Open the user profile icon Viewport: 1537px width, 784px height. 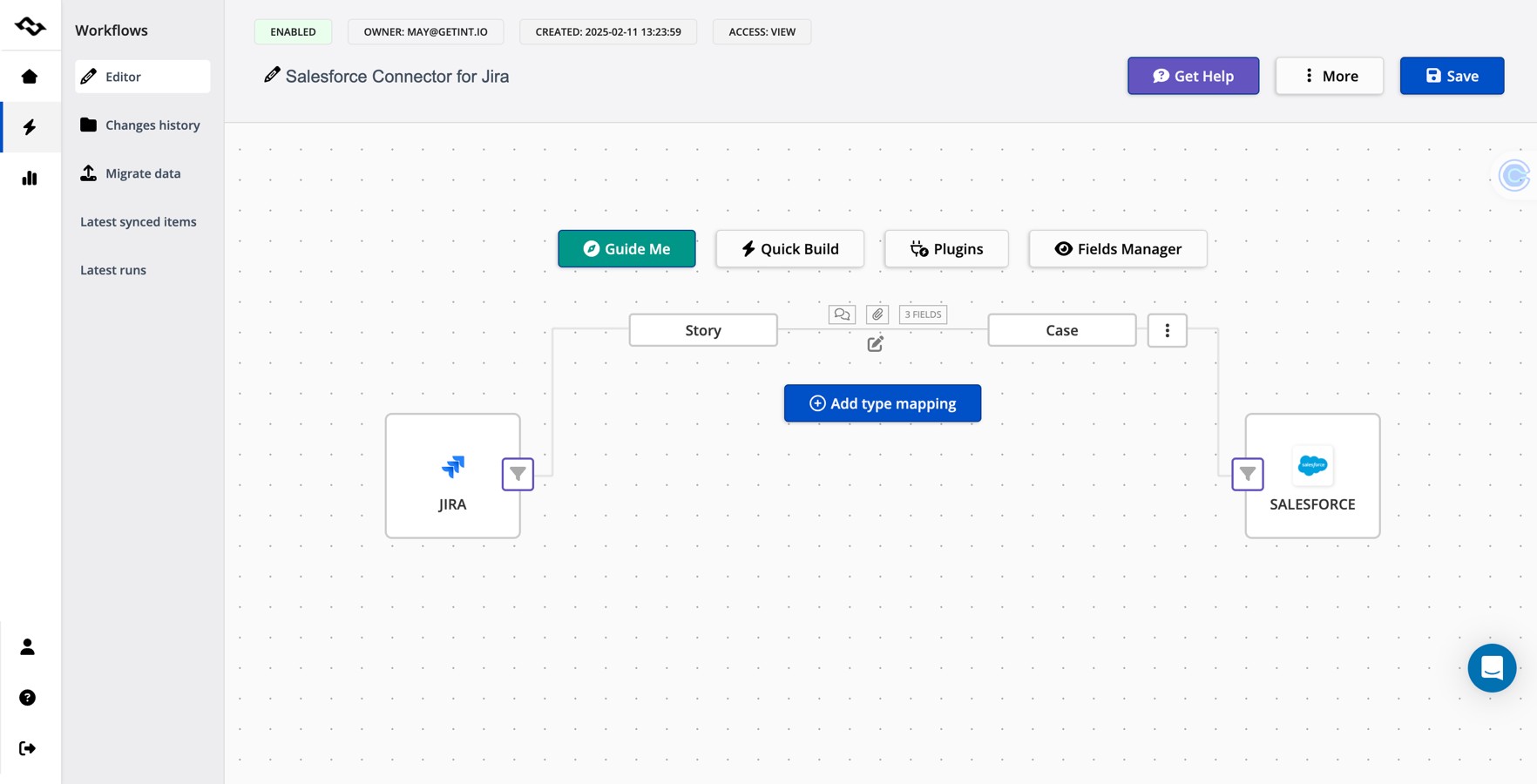click(x=28, y=646)
